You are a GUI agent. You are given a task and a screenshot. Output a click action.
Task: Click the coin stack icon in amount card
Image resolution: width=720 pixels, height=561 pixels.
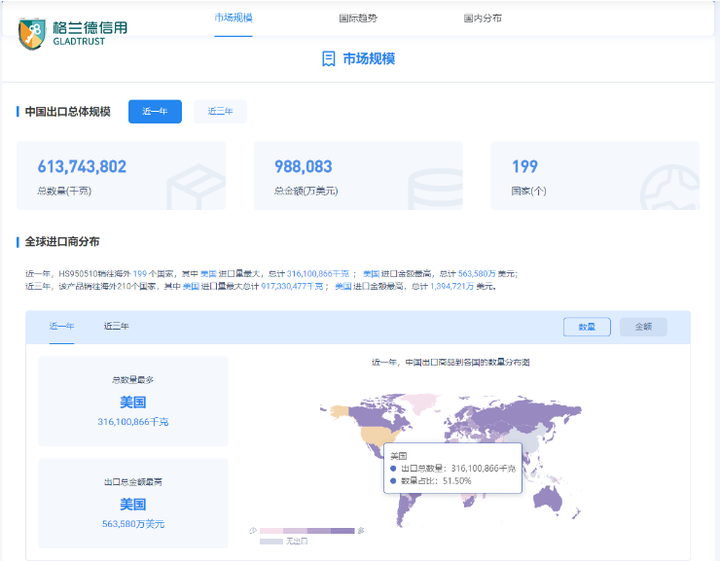(435, 189)
